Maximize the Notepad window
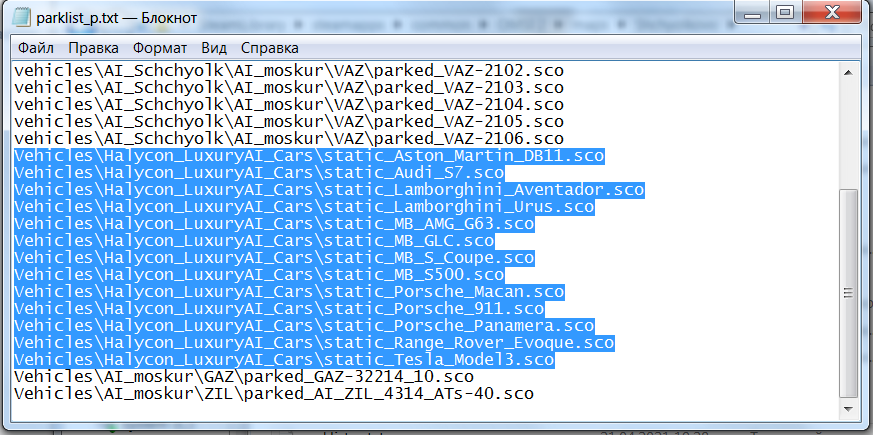Image resolution: width=873 pixels, height=435 pixels. 785,12
